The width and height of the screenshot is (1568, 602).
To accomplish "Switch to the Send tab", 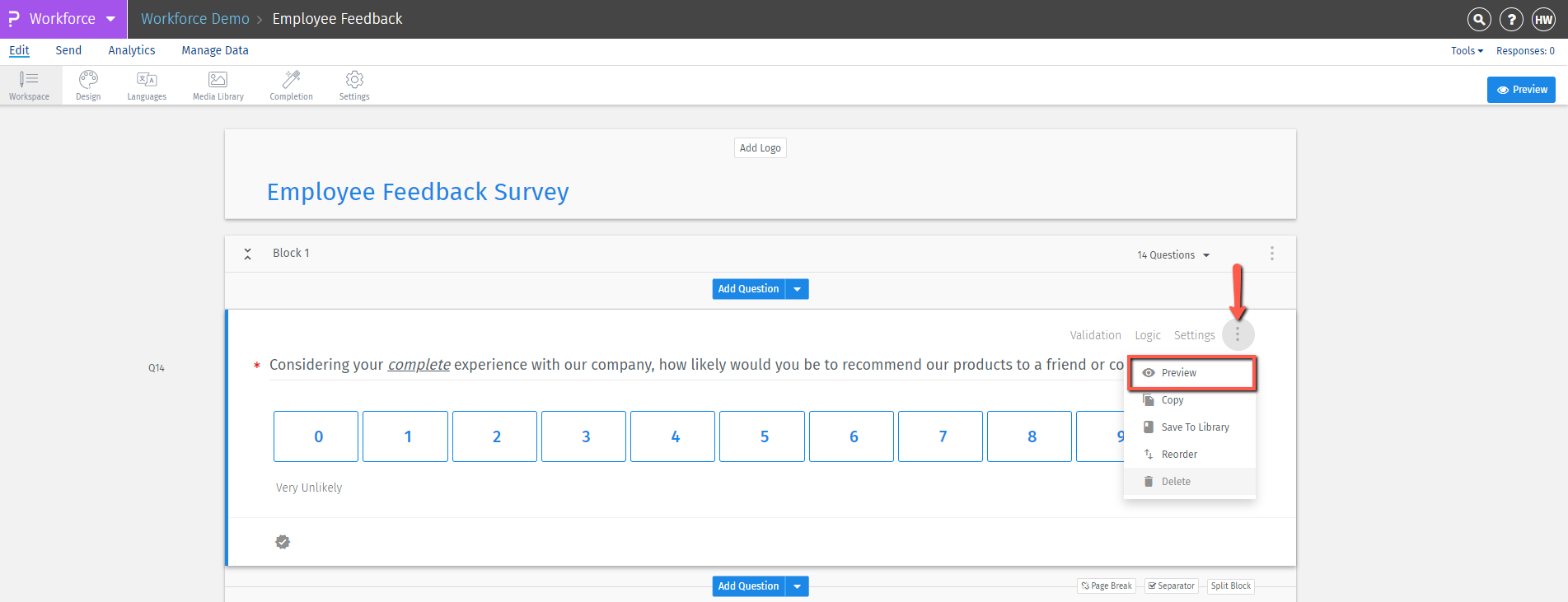I will pyautogui.click(x=68, y=50).
